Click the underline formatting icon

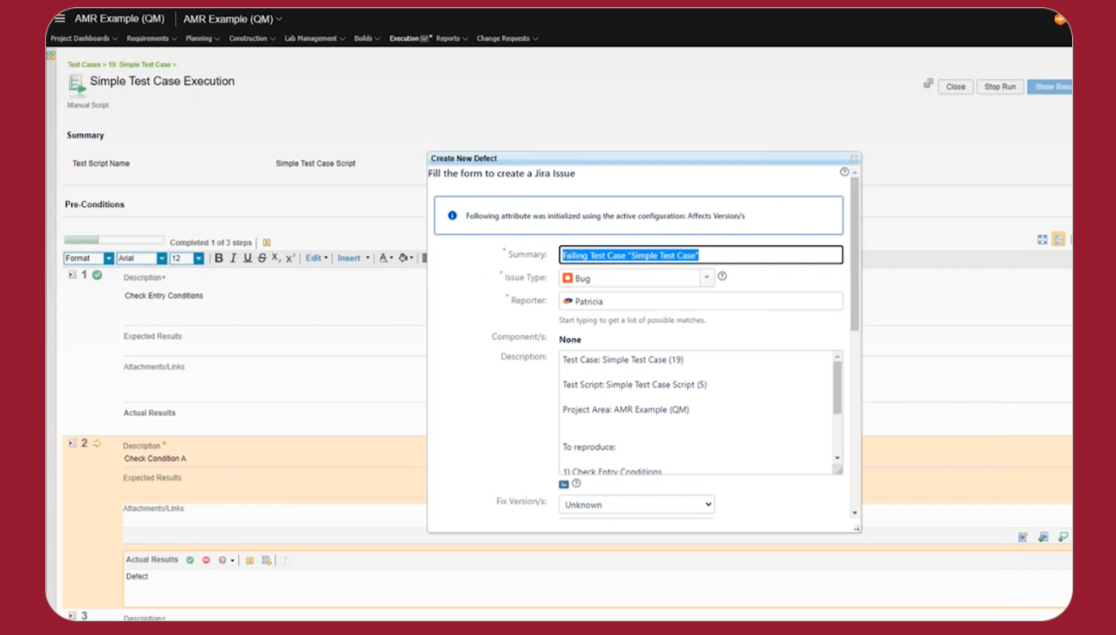coord(247,258)
